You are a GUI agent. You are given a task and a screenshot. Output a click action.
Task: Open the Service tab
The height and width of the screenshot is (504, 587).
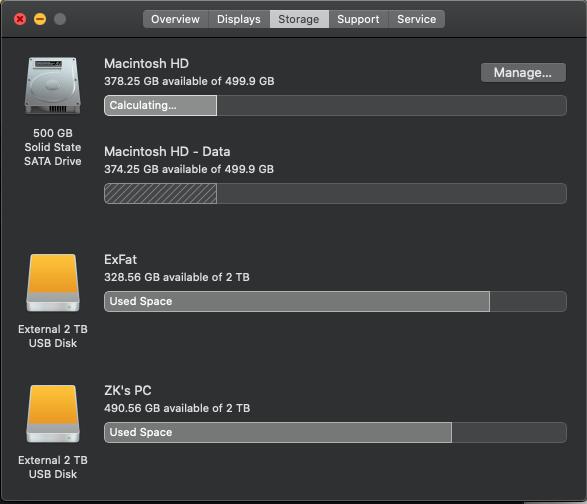(x=417, y=19)
